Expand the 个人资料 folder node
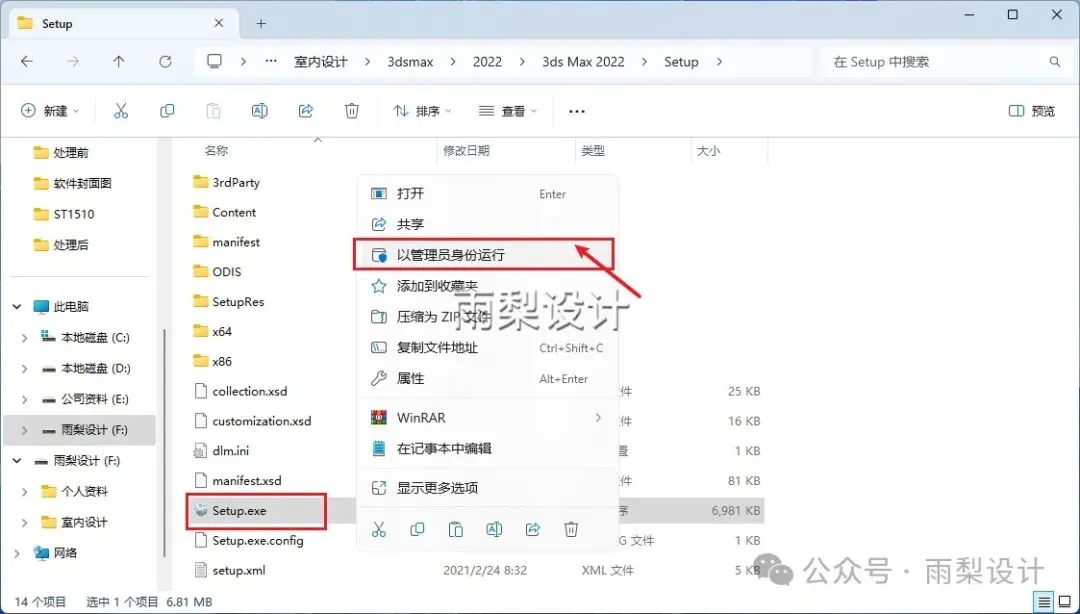This screenshot has width=1080, height=614. [25, 492]
